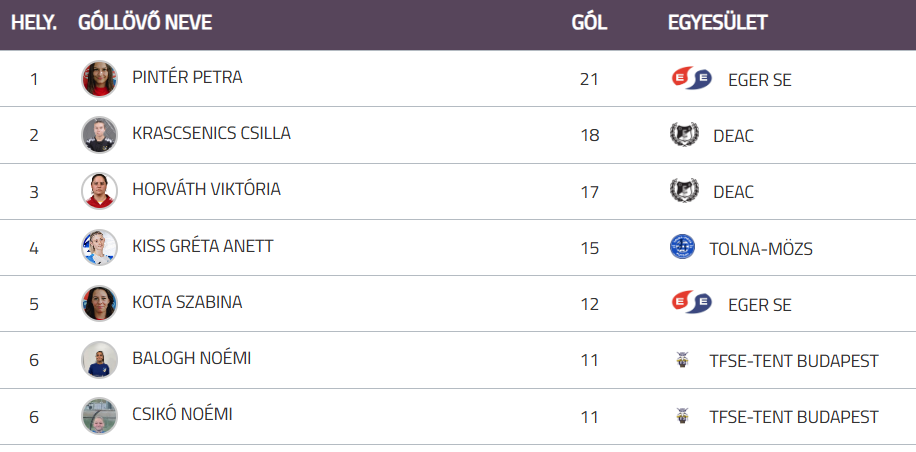The width and height of the screenshot is (916, 452).
Task: Click Balogh Noémi's avatar photo
Action: click(x=100, y=360)
